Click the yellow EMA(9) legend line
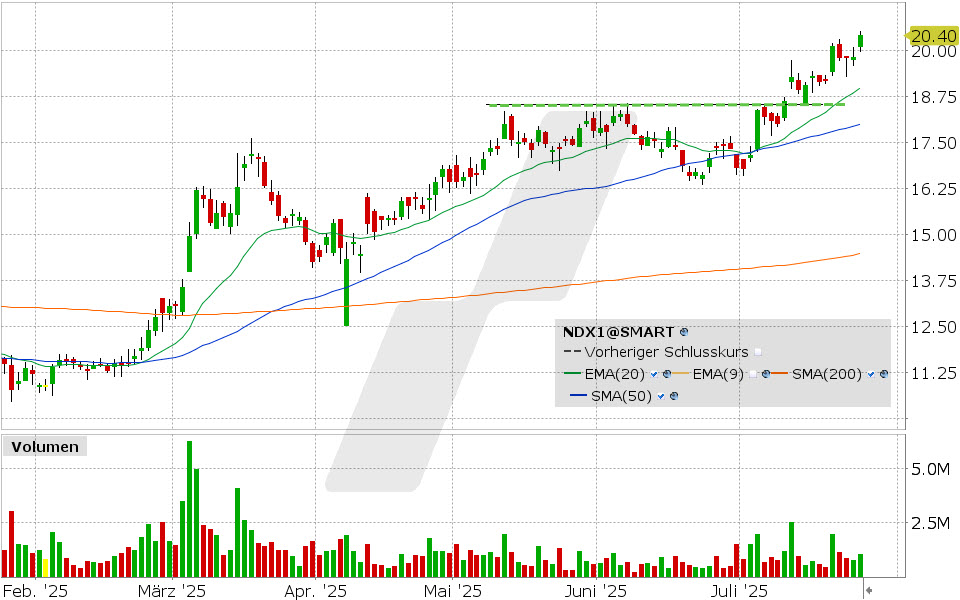The image size is (960, 600). (x=680, y=373)
